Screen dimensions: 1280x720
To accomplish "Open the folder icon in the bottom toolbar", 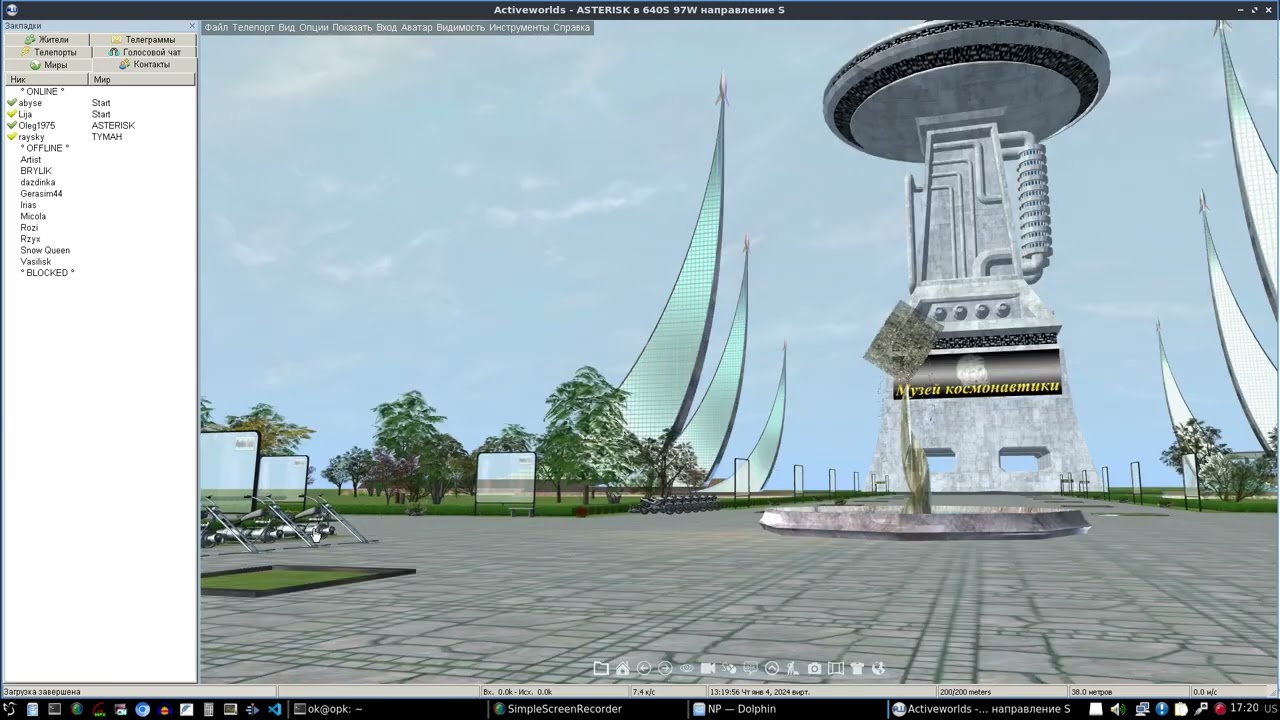I will tap(601, 669).
